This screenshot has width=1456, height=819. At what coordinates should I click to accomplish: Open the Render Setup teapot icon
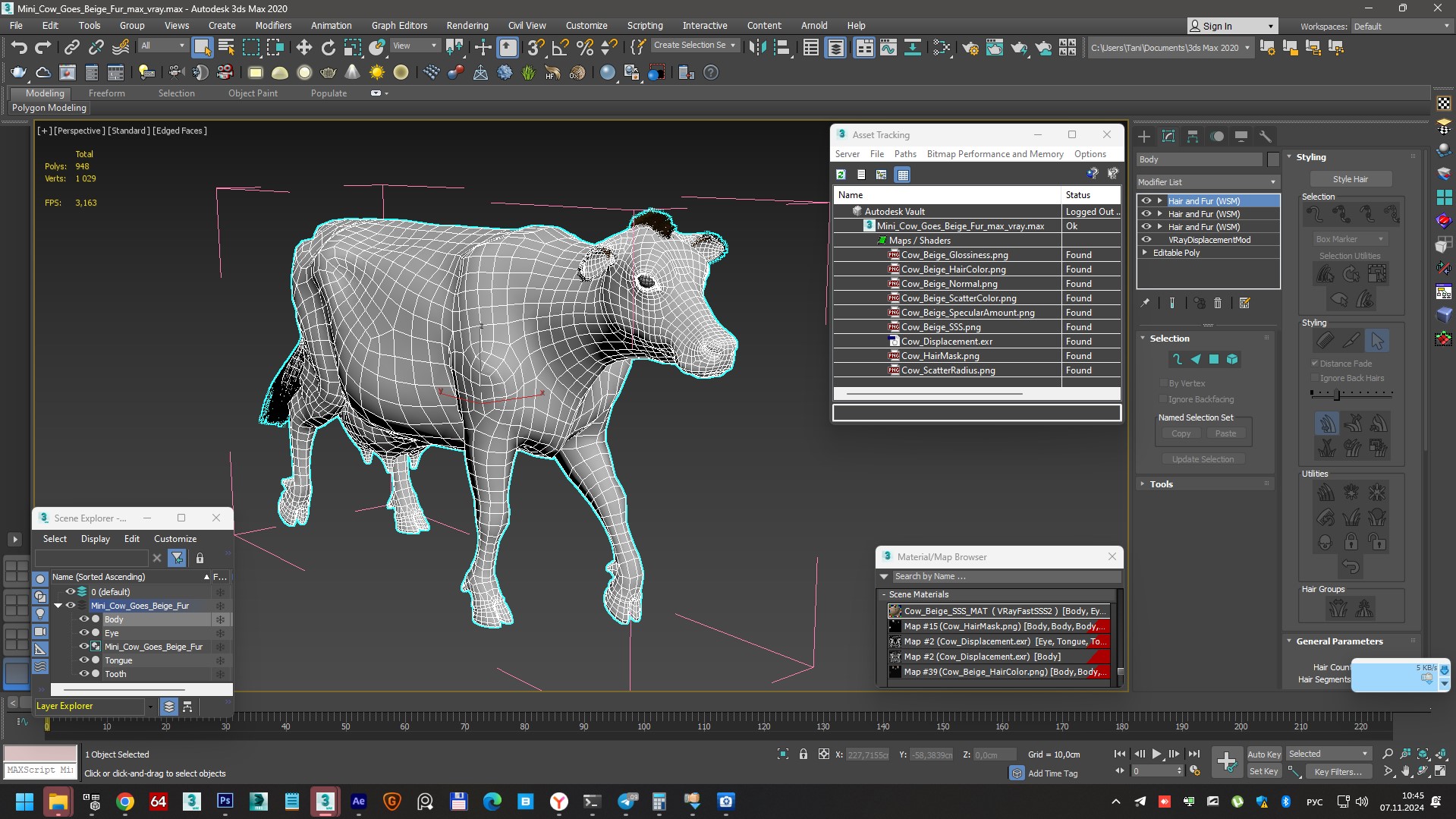point(970,47)
